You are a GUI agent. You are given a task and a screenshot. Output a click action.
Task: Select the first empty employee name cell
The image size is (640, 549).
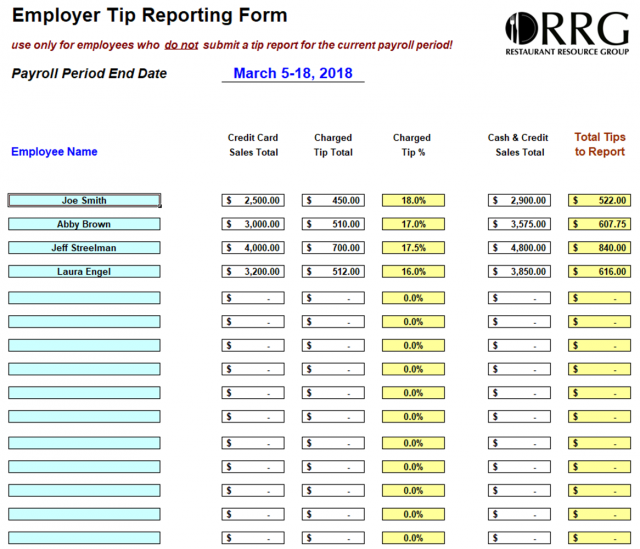(84, 298)
